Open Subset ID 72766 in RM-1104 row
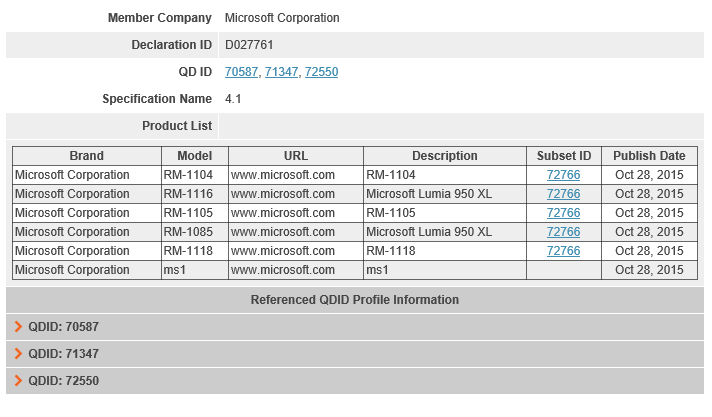This screenshot has height=417, width=712. (564, 175)
